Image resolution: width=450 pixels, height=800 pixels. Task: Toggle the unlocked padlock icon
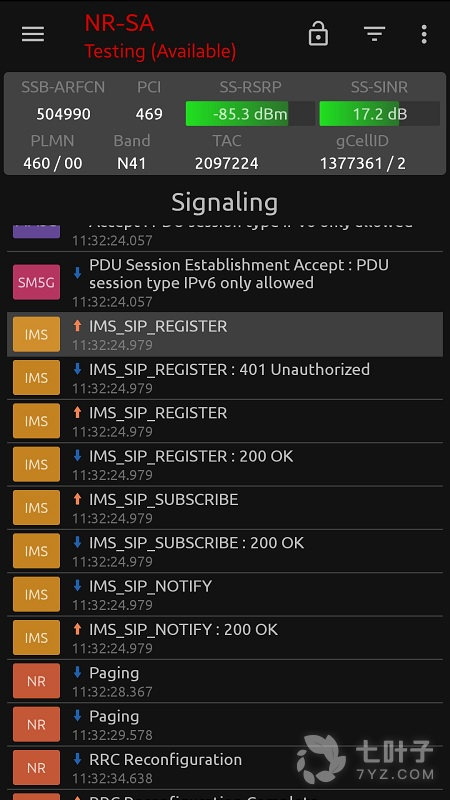pos(318,34)
